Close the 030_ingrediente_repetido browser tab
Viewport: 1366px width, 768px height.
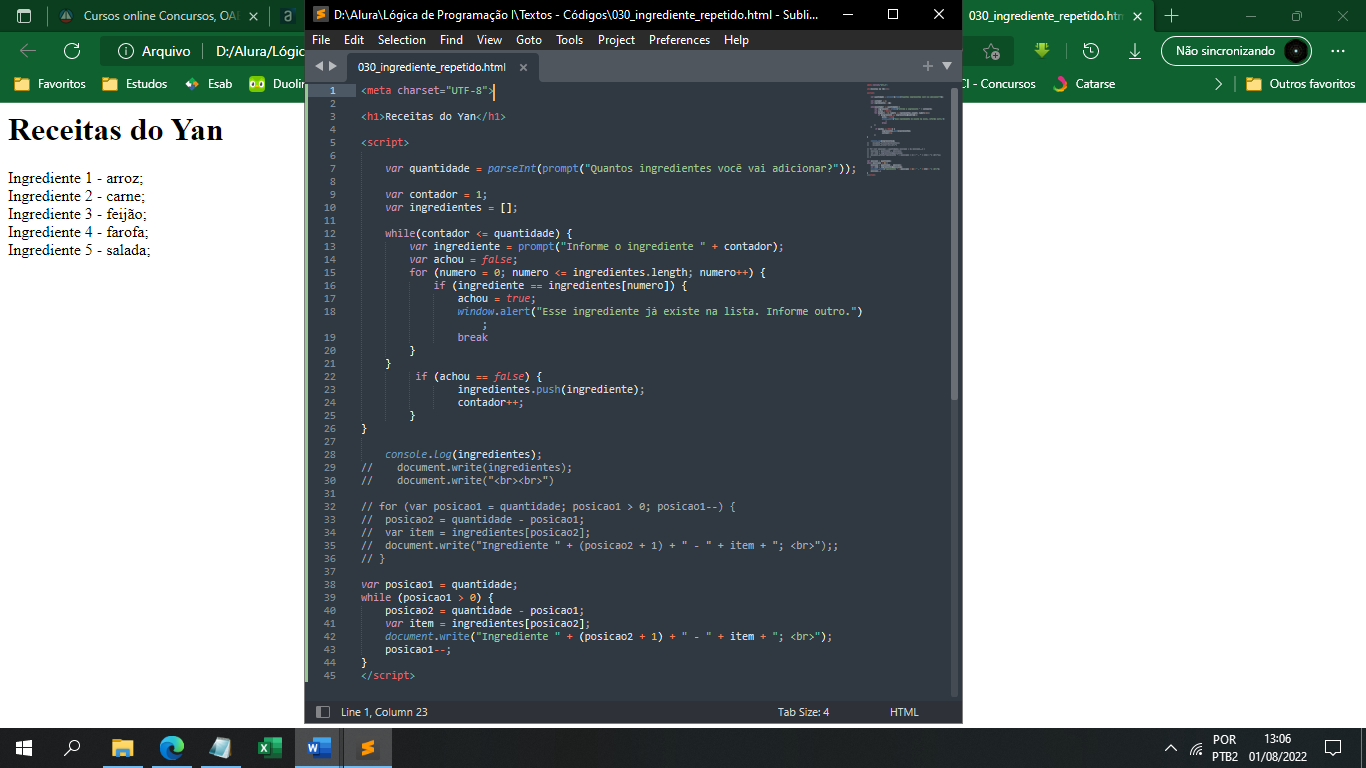click(x=1139, y=16)
